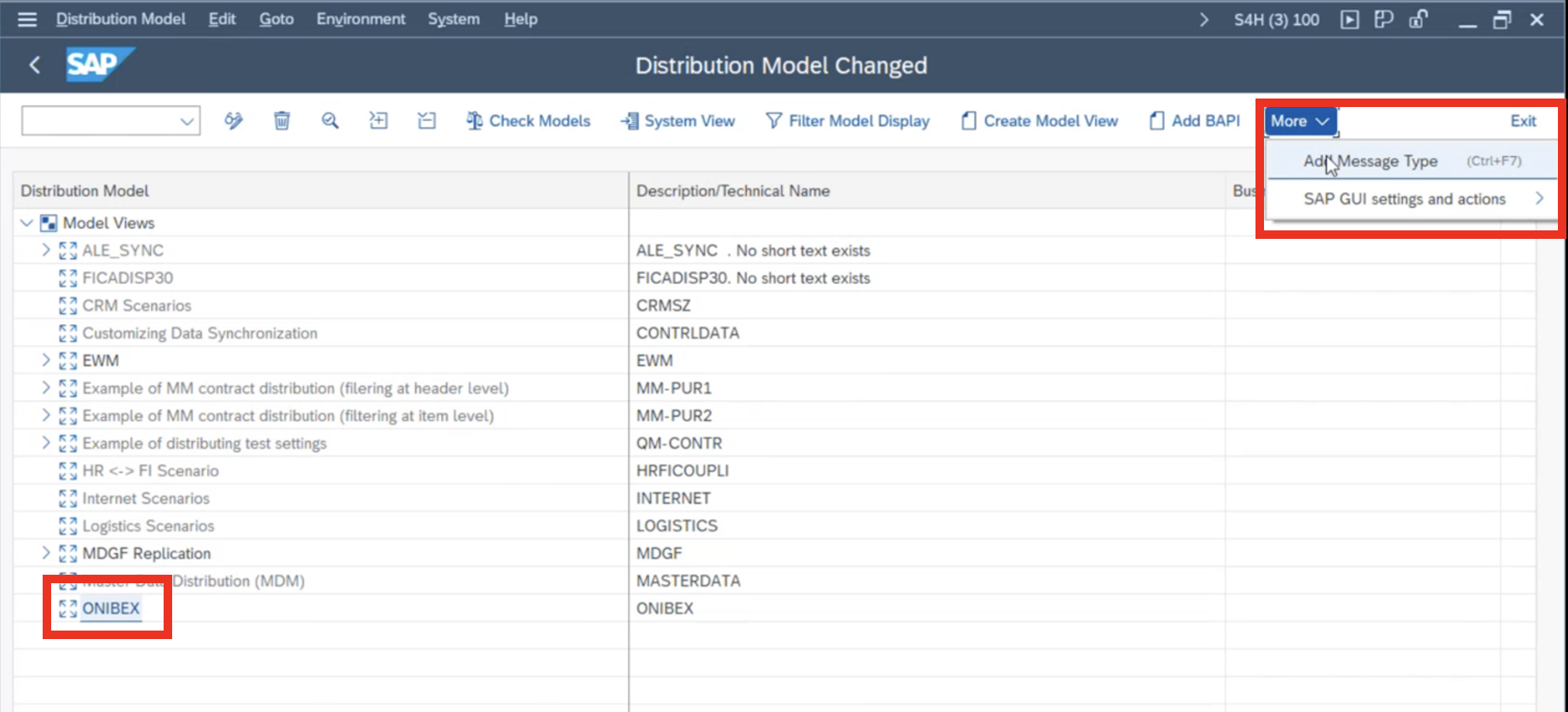1568x712 pixels.
Task: Select the ONIBEX model view
Action: pyautogui.click(x=111, y=608)
